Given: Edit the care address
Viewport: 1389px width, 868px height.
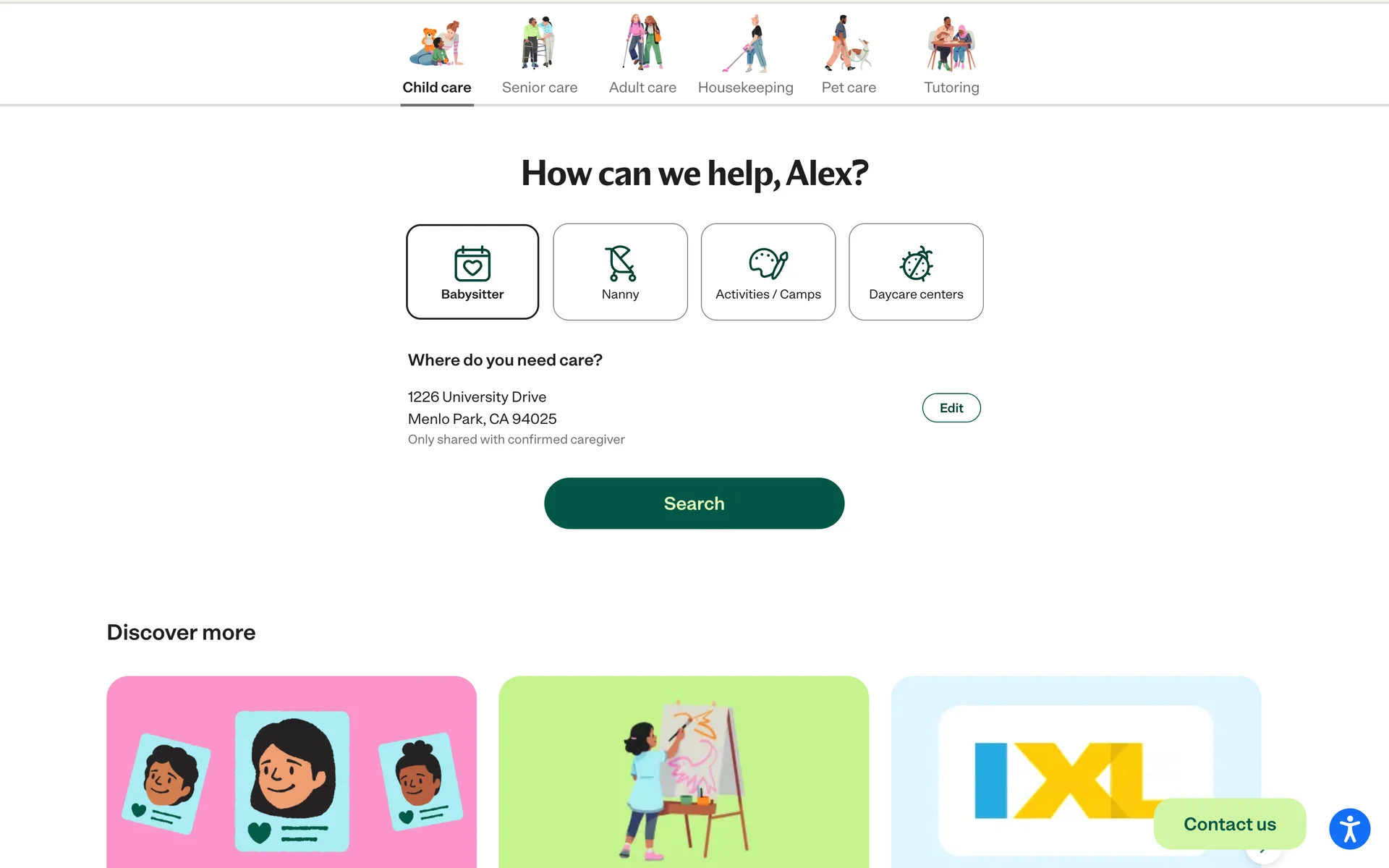Looking at the screenshot, I should [951, 408].
